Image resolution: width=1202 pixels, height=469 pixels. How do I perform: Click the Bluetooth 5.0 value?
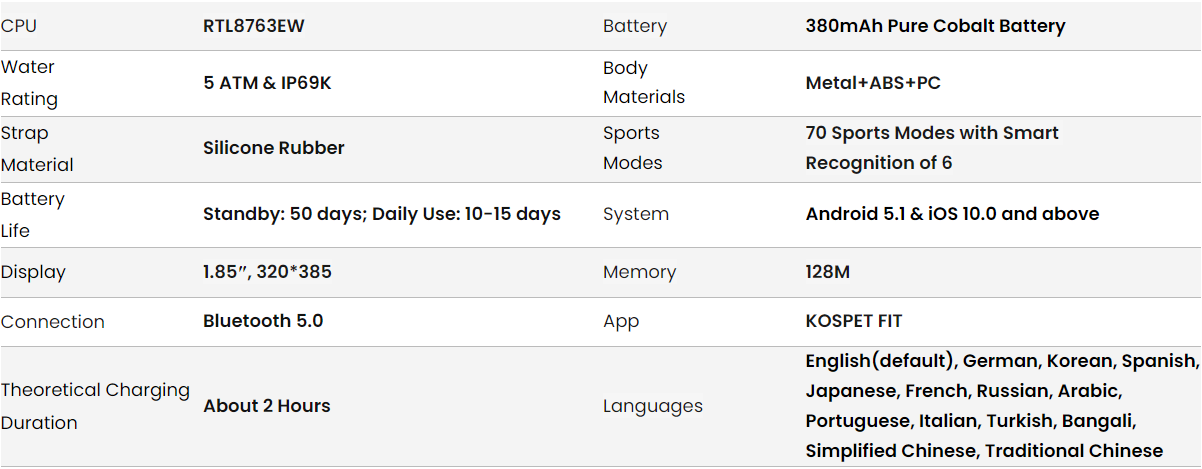click(x=263, y=321)
